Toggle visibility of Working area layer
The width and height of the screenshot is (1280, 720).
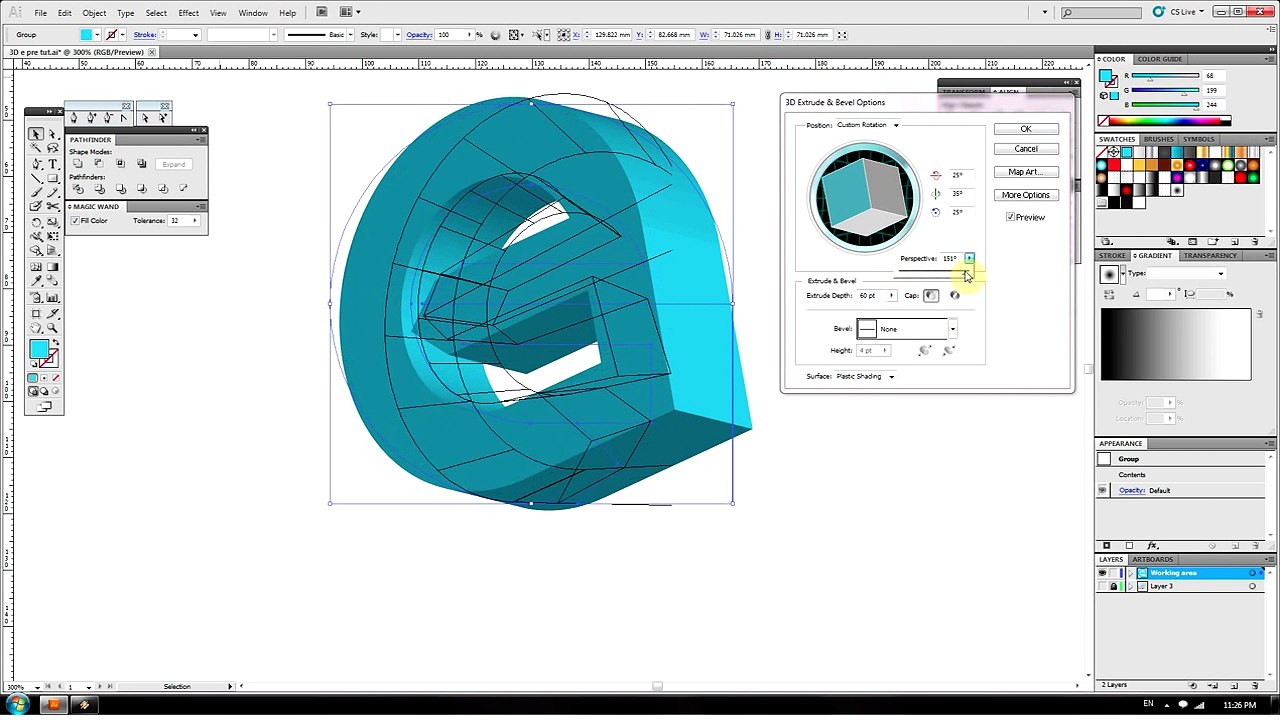(1102, 573)
